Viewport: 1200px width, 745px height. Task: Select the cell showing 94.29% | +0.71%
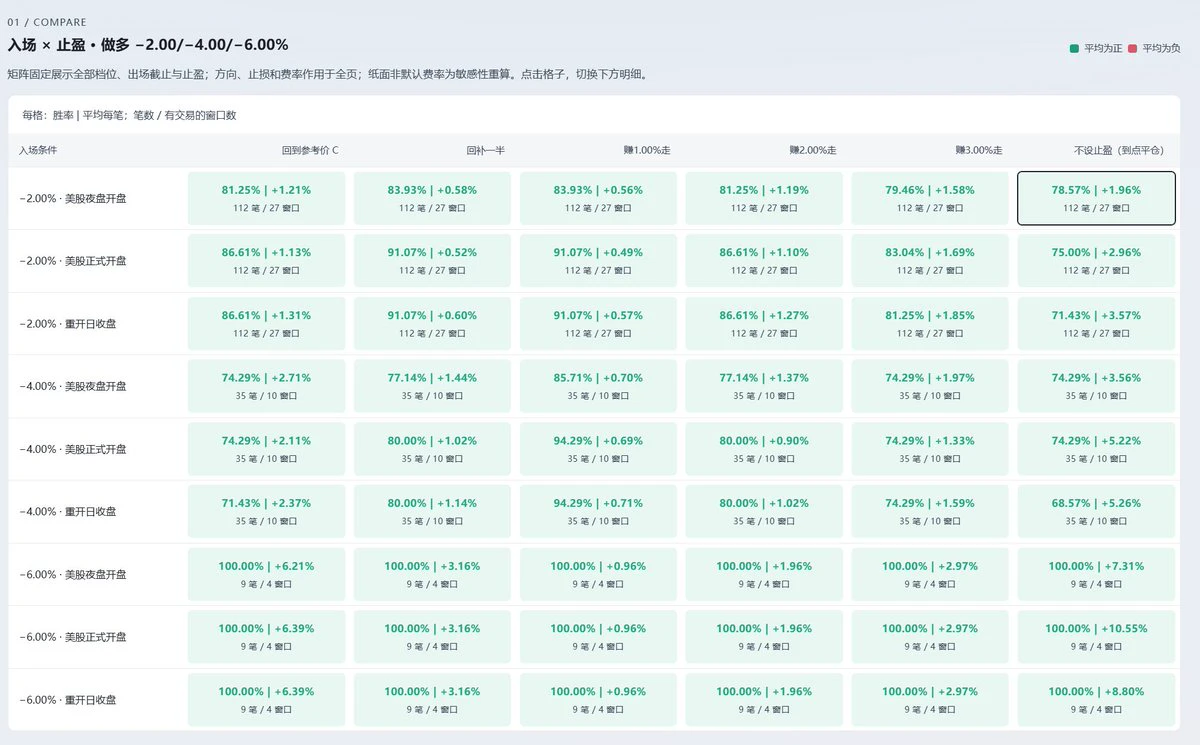598,512
